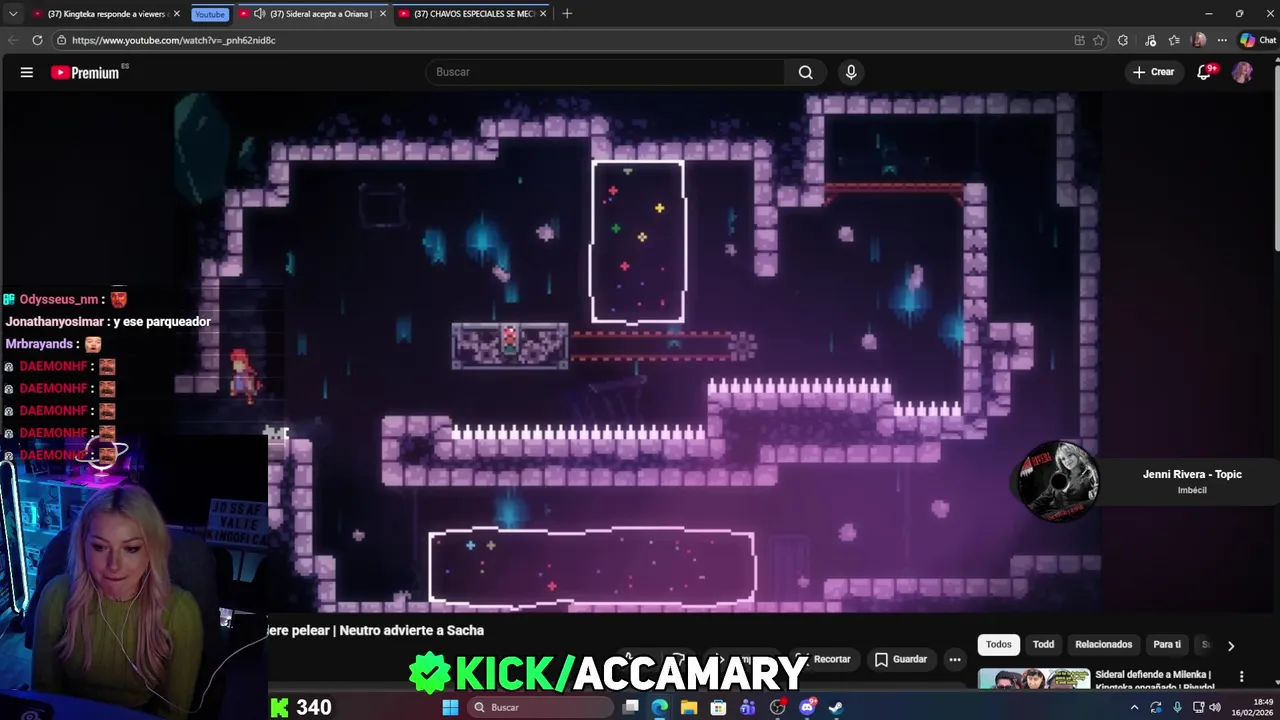Go to YouTube Premium home logo
1280x720 pixels.
(88, 72)
